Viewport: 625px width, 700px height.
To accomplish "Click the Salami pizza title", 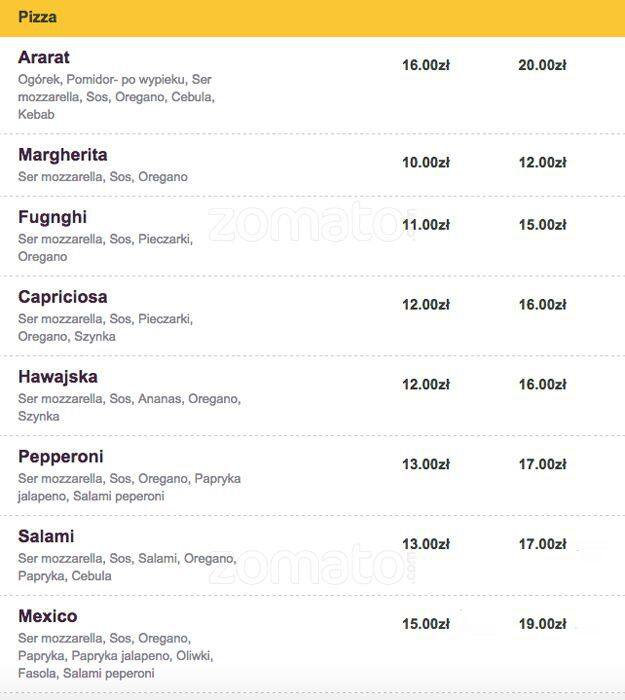I will pos(46,537).
